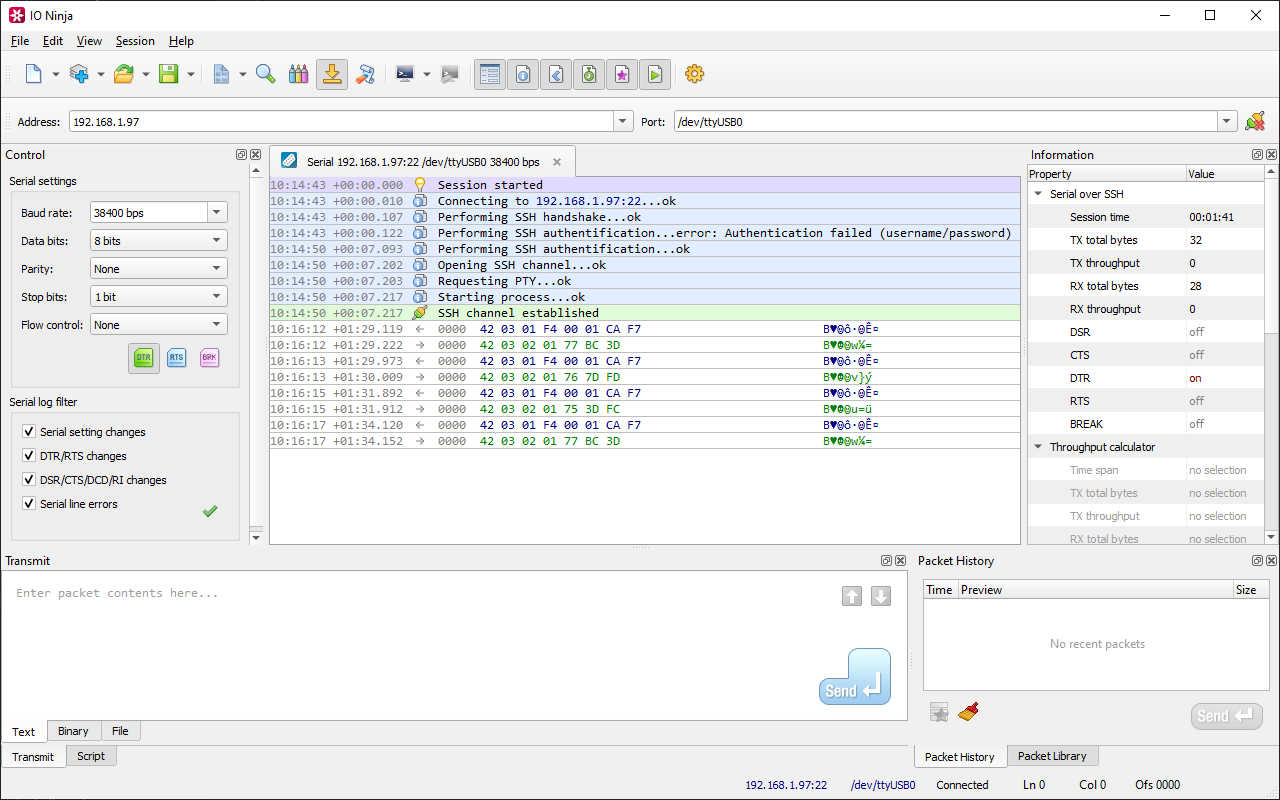This screenshot has height=800, width=1280.
Task: Click the green checkmark apply filter icon
Action: (210, 511)
